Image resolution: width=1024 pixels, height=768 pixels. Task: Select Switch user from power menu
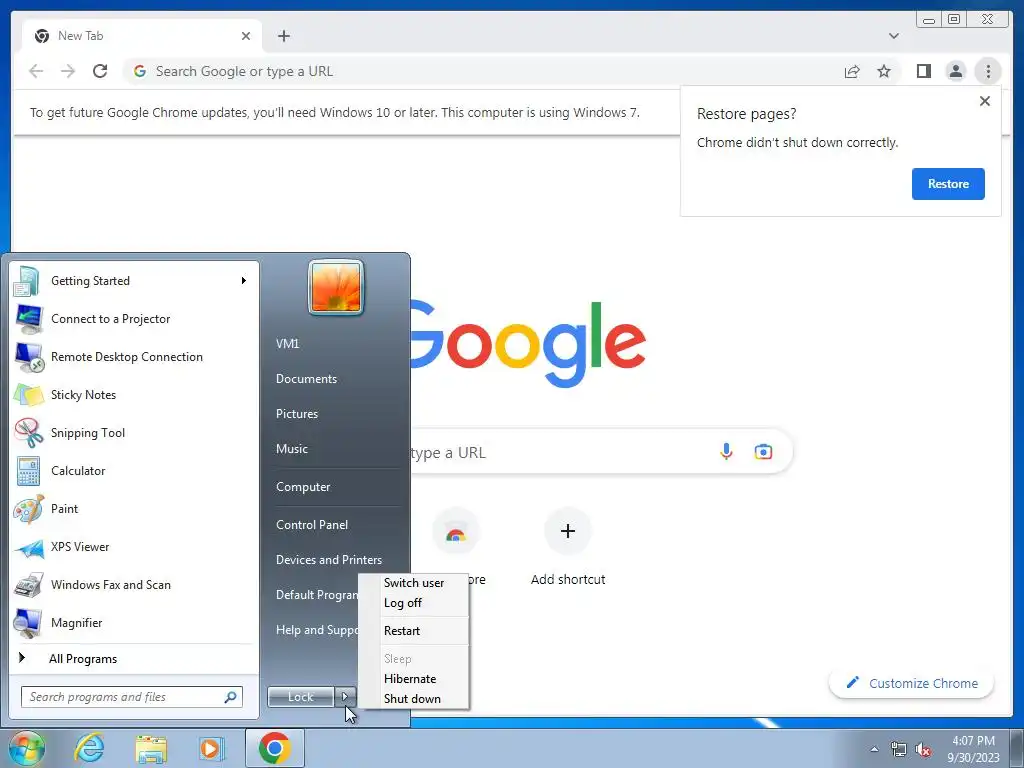pos(414,583)
